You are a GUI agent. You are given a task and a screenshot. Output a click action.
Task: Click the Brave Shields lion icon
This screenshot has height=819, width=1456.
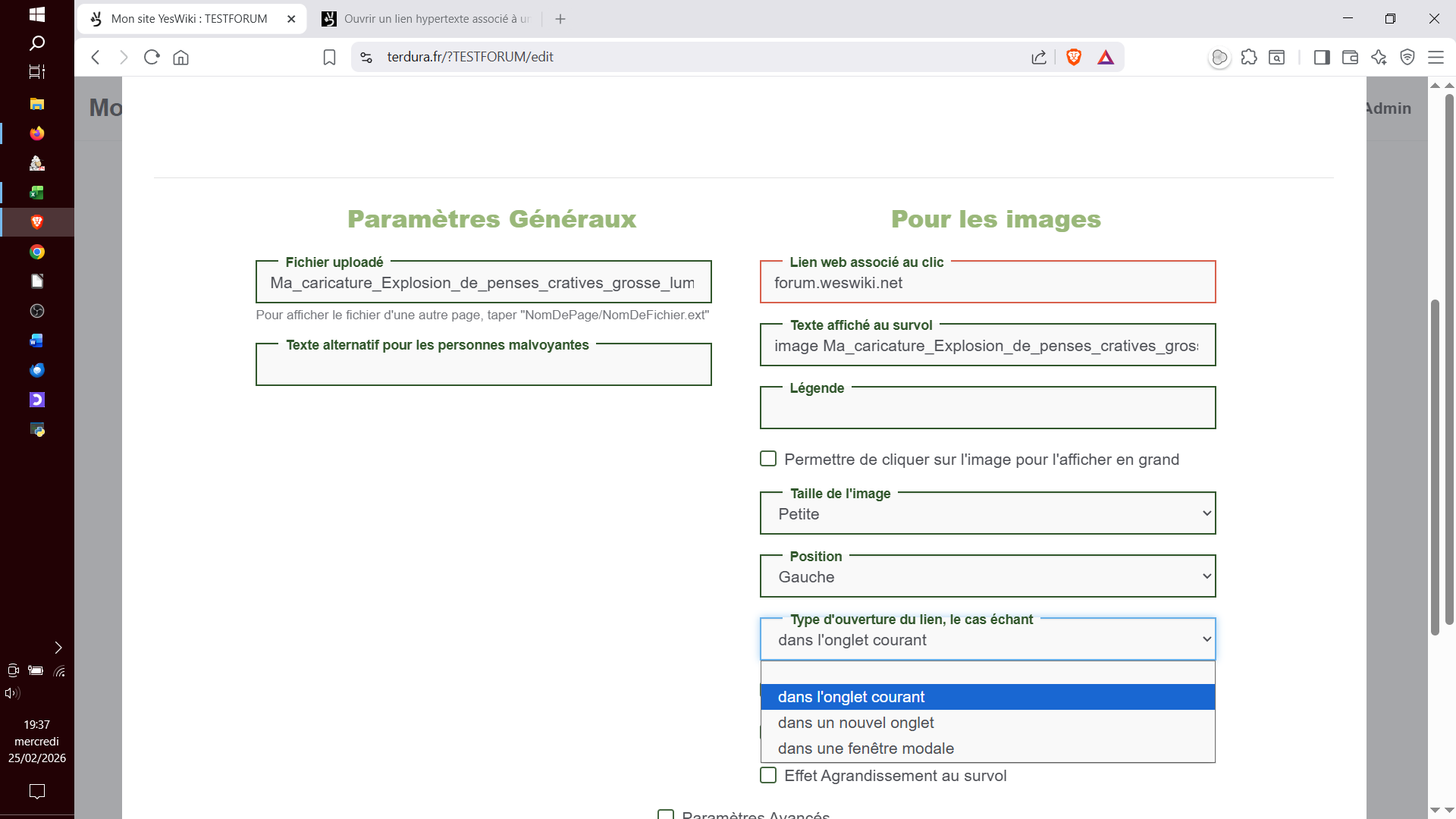pyautogui.click(x=1073, y=57)
